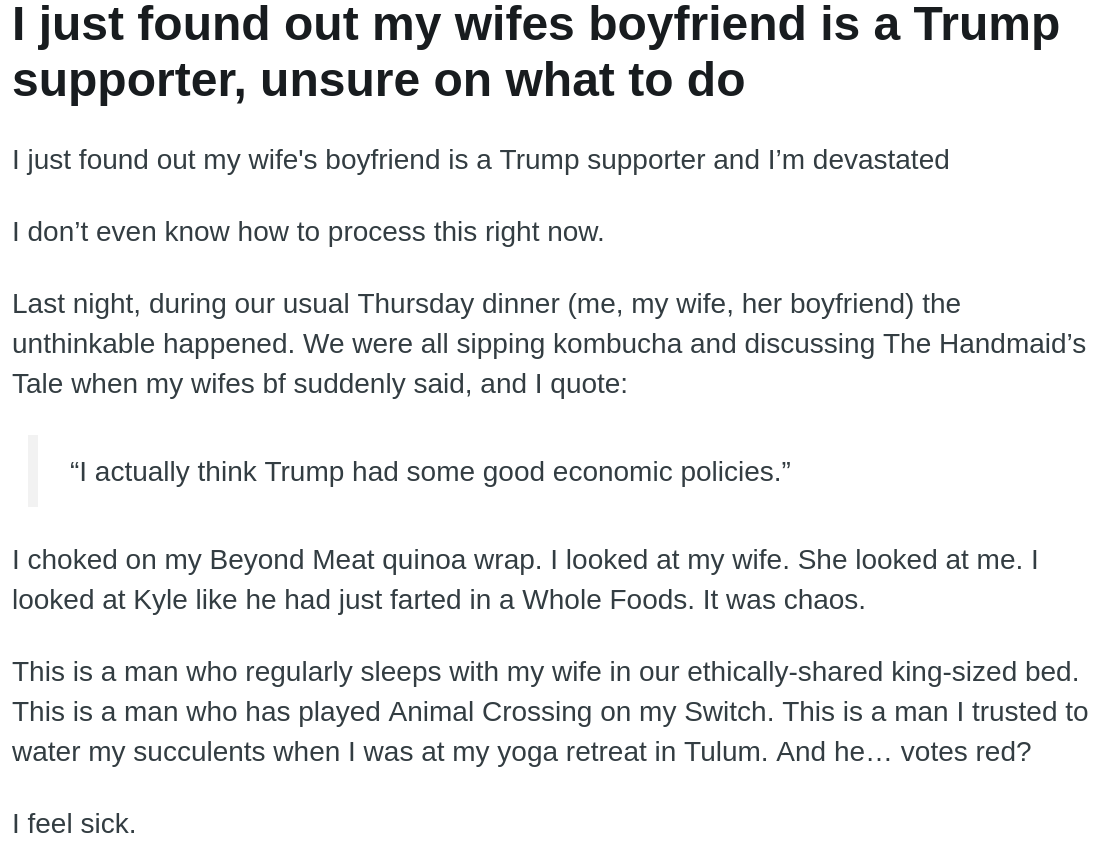Click the name "Kyle" in the text
Screen dimensions: 1112x862
(x=160, y=600)
